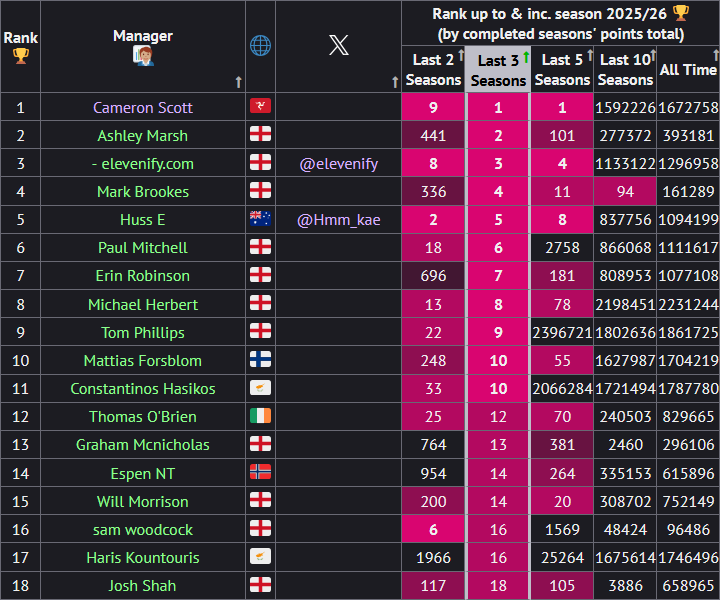Click Michael Herbert's Last 5 Seasons value 78

(x=562, y=305)
